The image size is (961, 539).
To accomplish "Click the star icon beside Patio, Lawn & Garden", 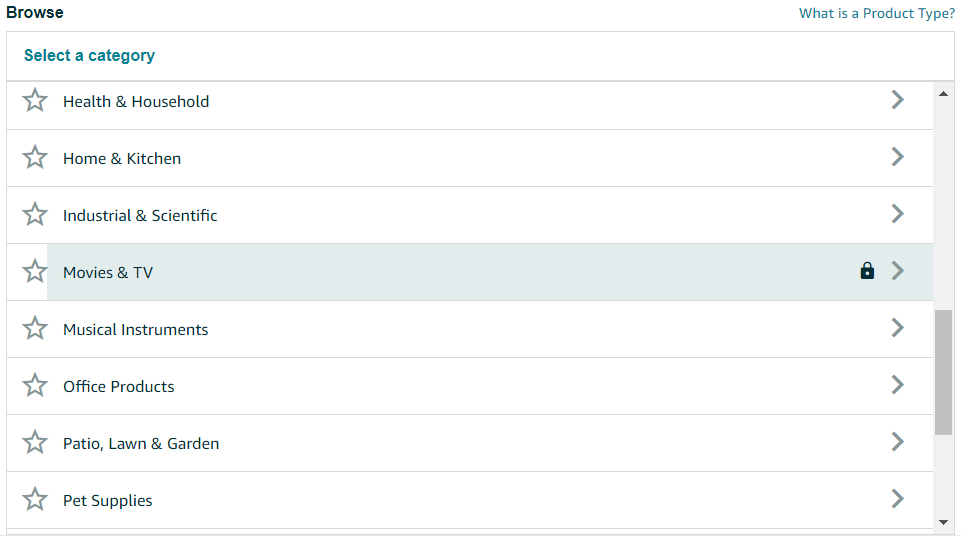I will pyautogui.click(x=35, y=443).
